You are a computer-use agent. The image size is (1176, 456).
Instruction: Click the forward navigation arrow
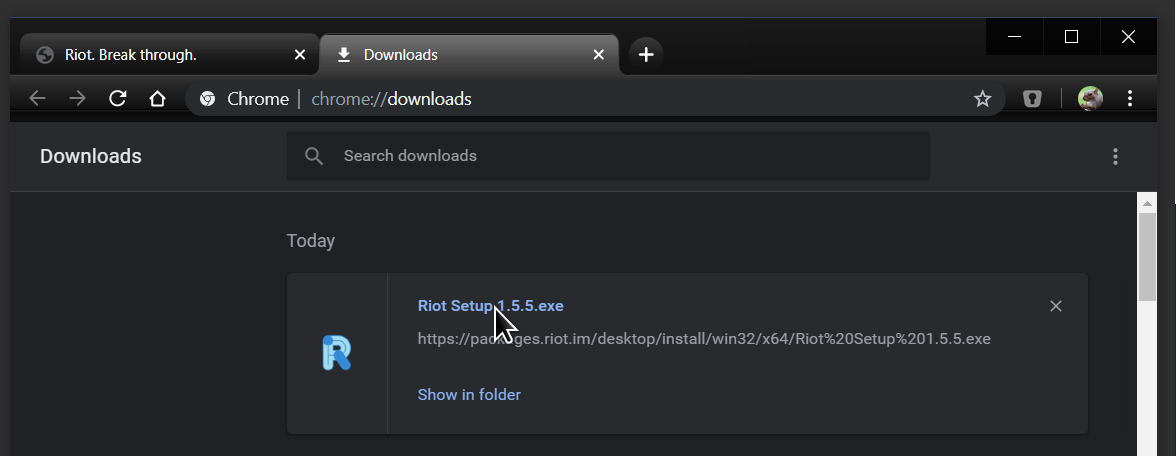click(77, 98)
